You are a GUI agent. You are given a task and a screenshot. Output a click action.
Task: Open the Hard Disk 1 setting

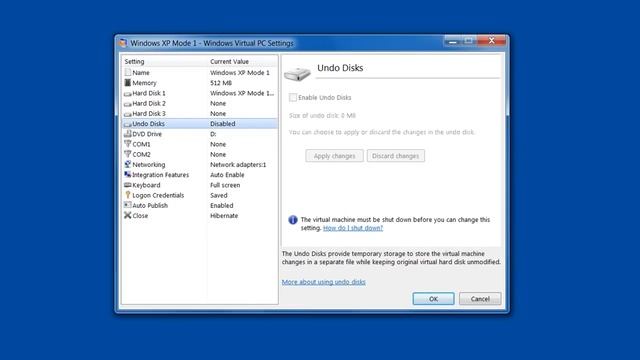(x=200, y=93)
